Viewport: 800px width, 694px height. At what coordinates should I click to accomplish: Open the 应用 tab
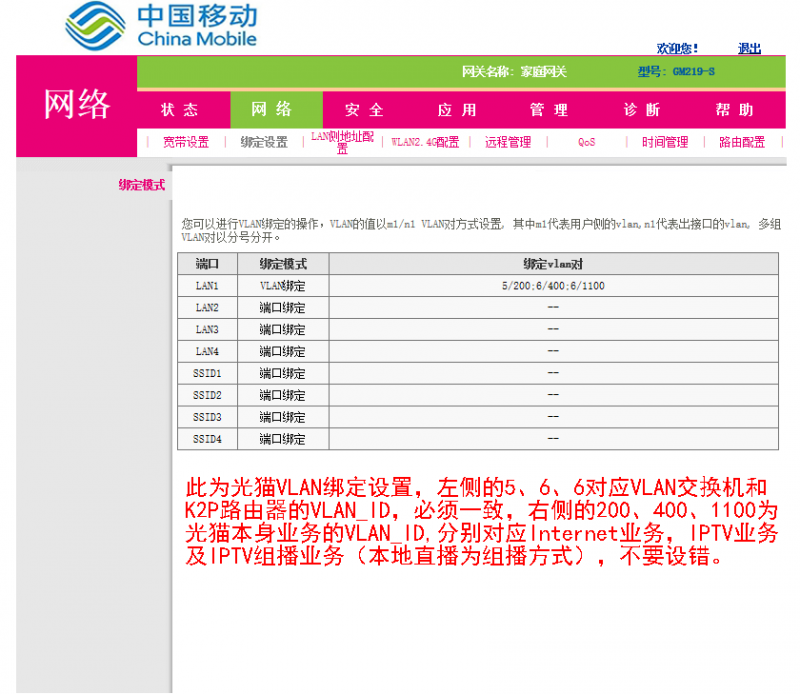(x=457, y=110)
